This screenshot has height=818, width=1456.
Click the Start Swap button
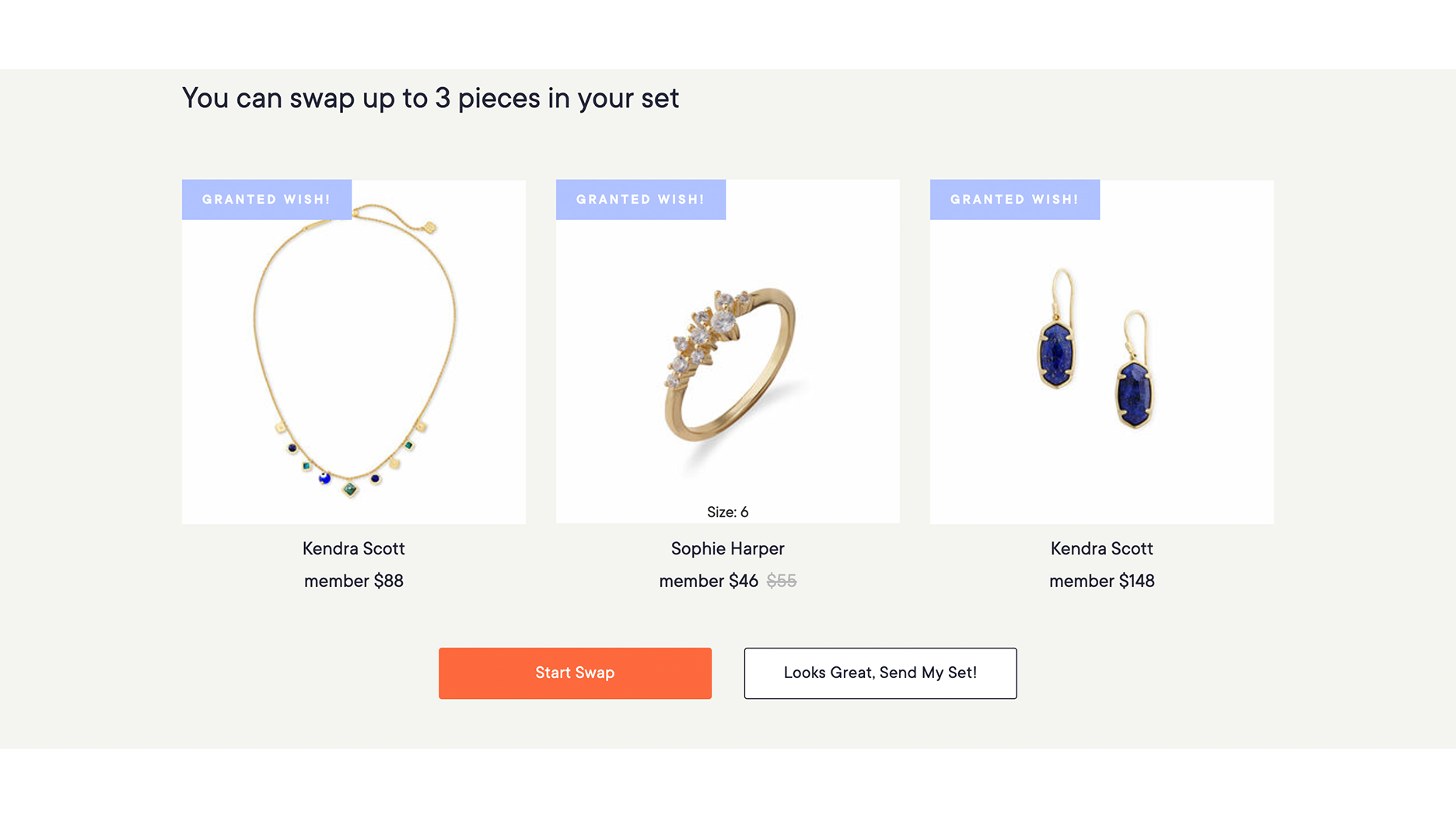575,673
